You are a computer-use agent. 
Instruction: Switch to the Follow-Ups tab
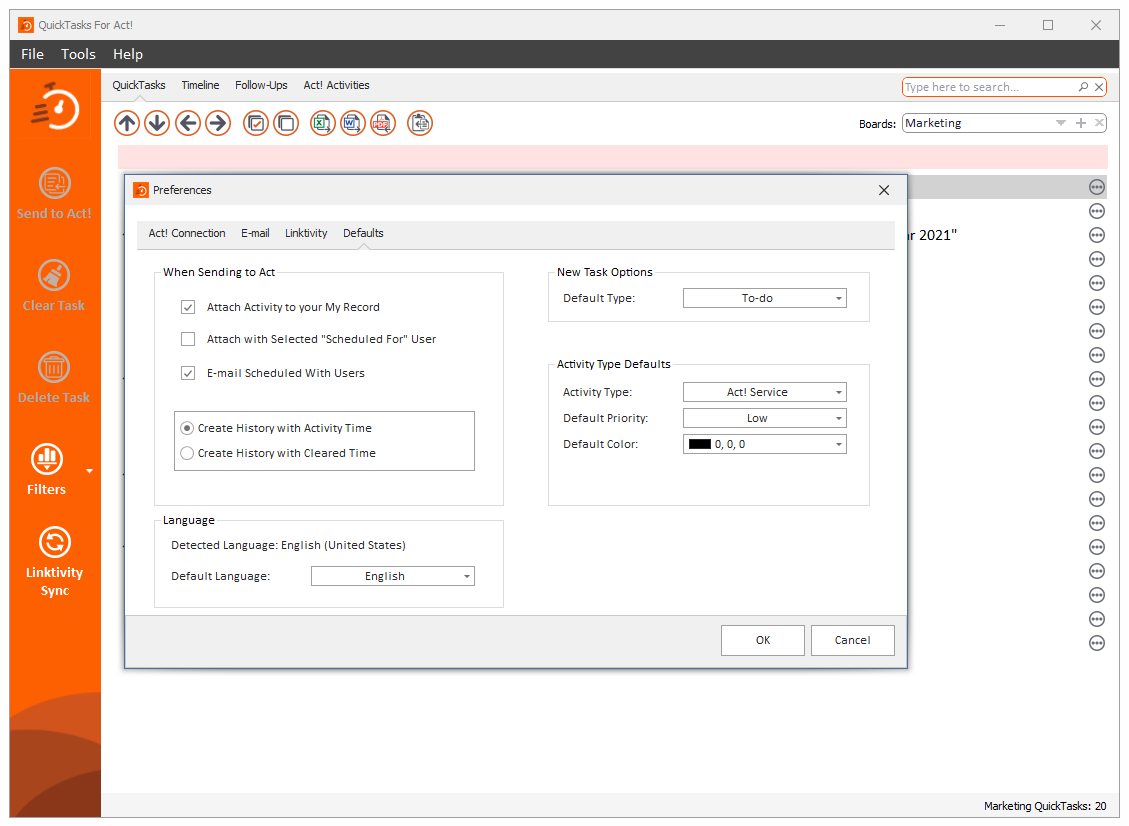point(261,85)
